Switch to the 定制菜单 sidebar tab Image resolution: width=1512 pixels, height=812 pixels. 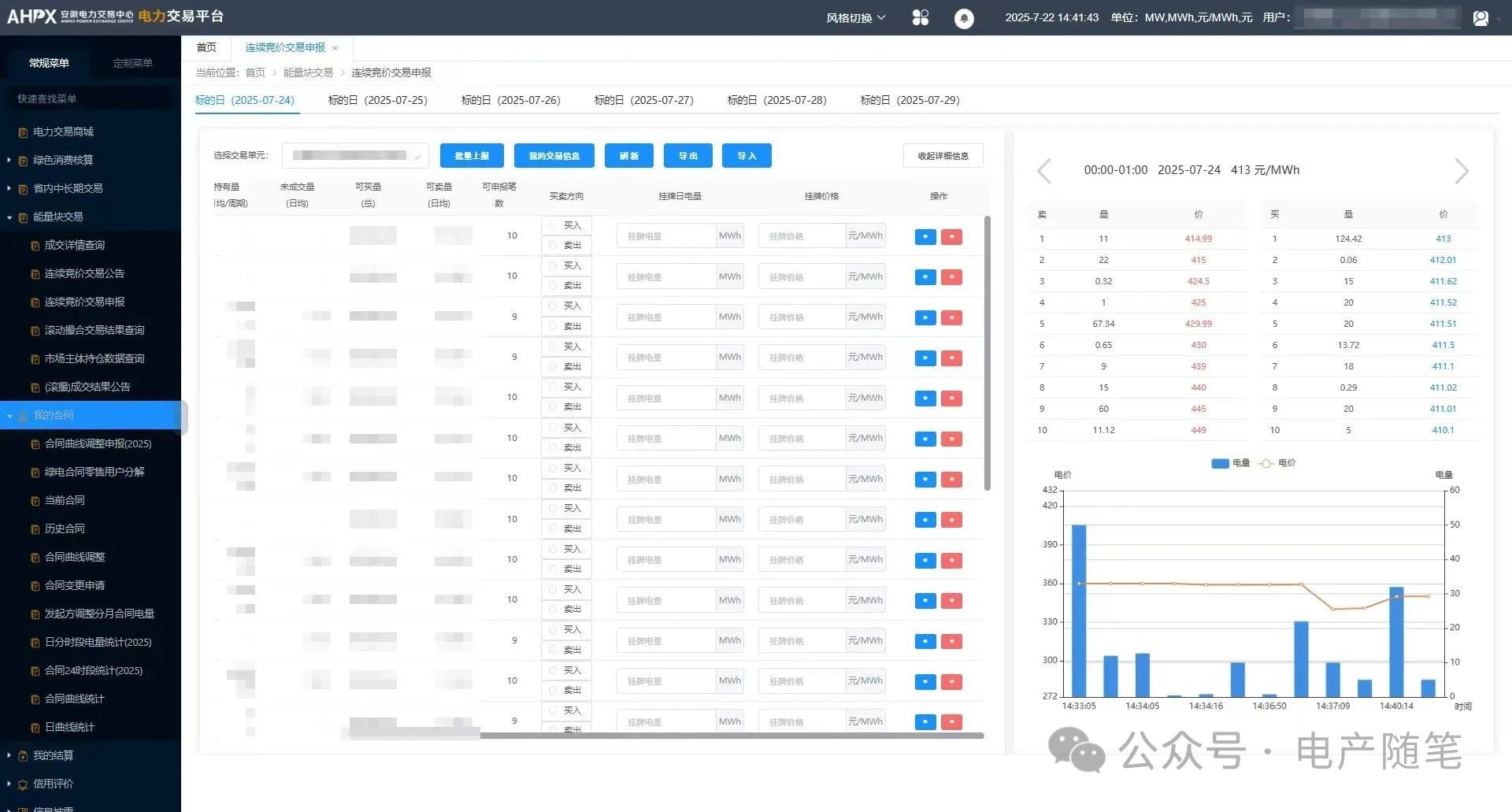[x=132, y=63]
